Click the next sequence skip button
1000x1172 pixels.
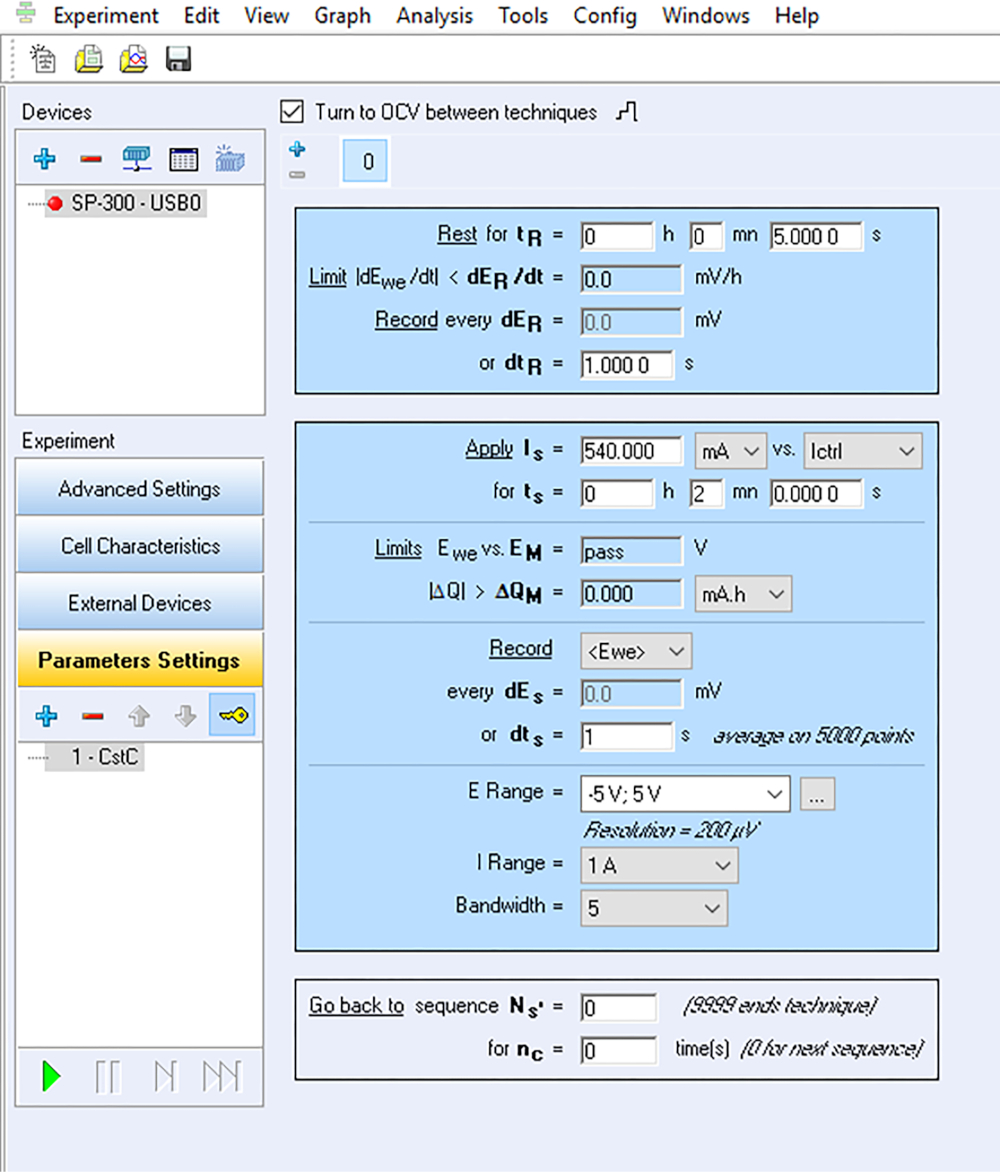pyautogui.click(x=164, y=1076)
